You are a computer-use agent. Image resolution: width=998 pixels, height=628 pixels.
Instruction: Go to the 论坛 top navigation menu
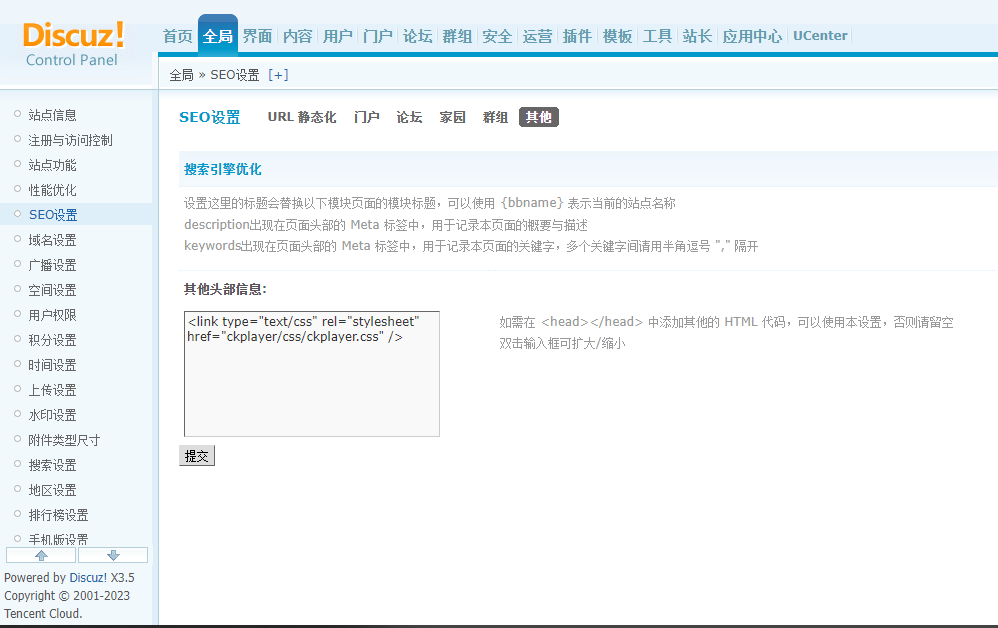pos(417,36)
